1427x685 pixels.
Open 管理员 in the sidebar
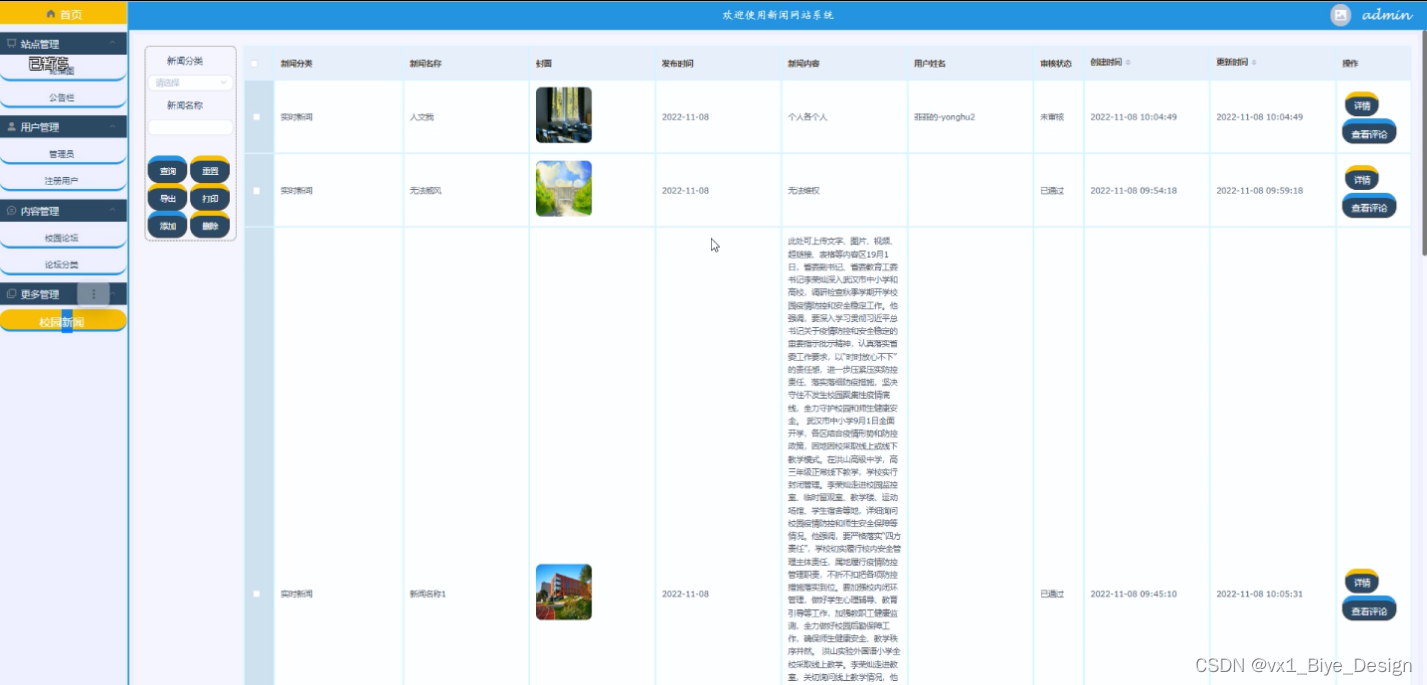click(63, 154)
